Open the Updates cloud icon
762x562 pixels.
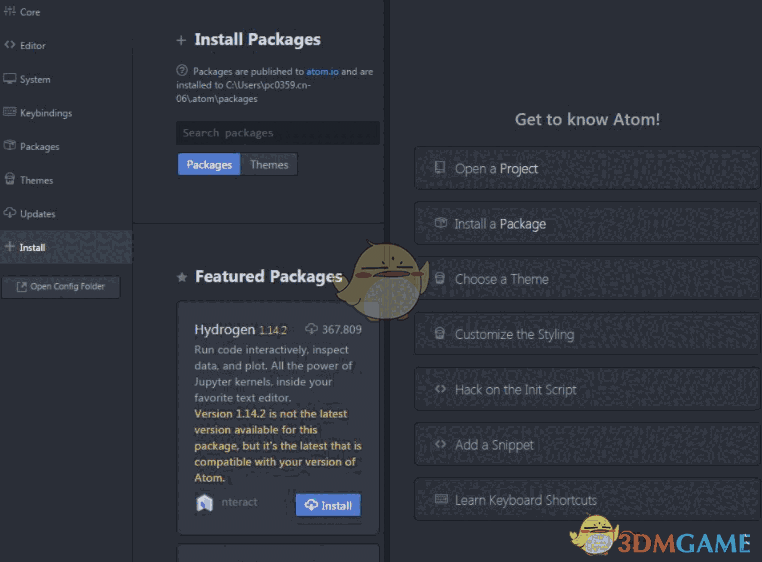coord(9,212)
